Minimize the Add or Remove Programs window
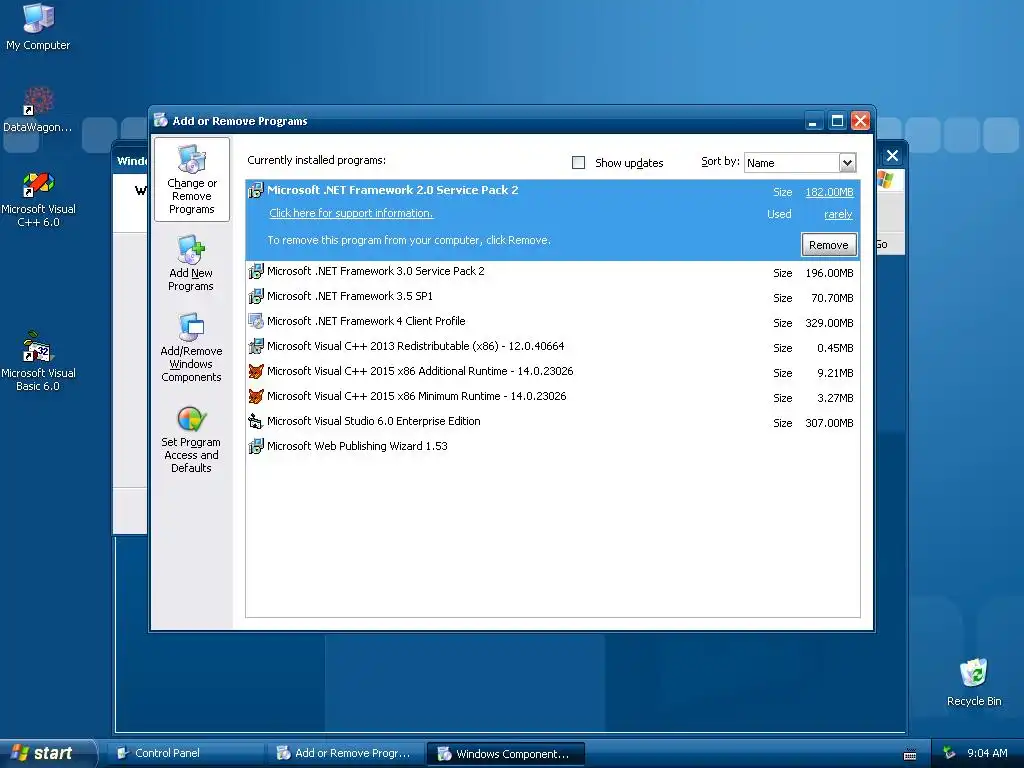This screenshot has width=1024, height=768. click(814, 121)
